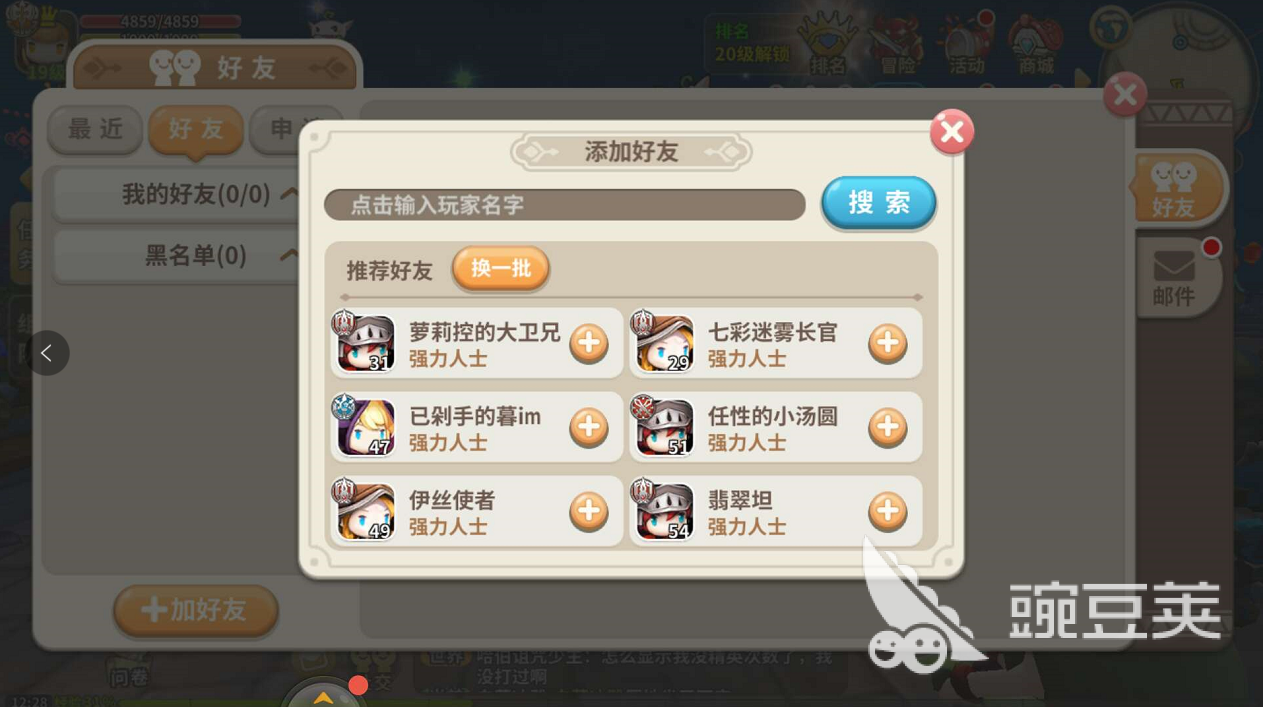Switch to the 好友 tab
The width and height of the screenshot is (1263, 707).
(196, 130)
